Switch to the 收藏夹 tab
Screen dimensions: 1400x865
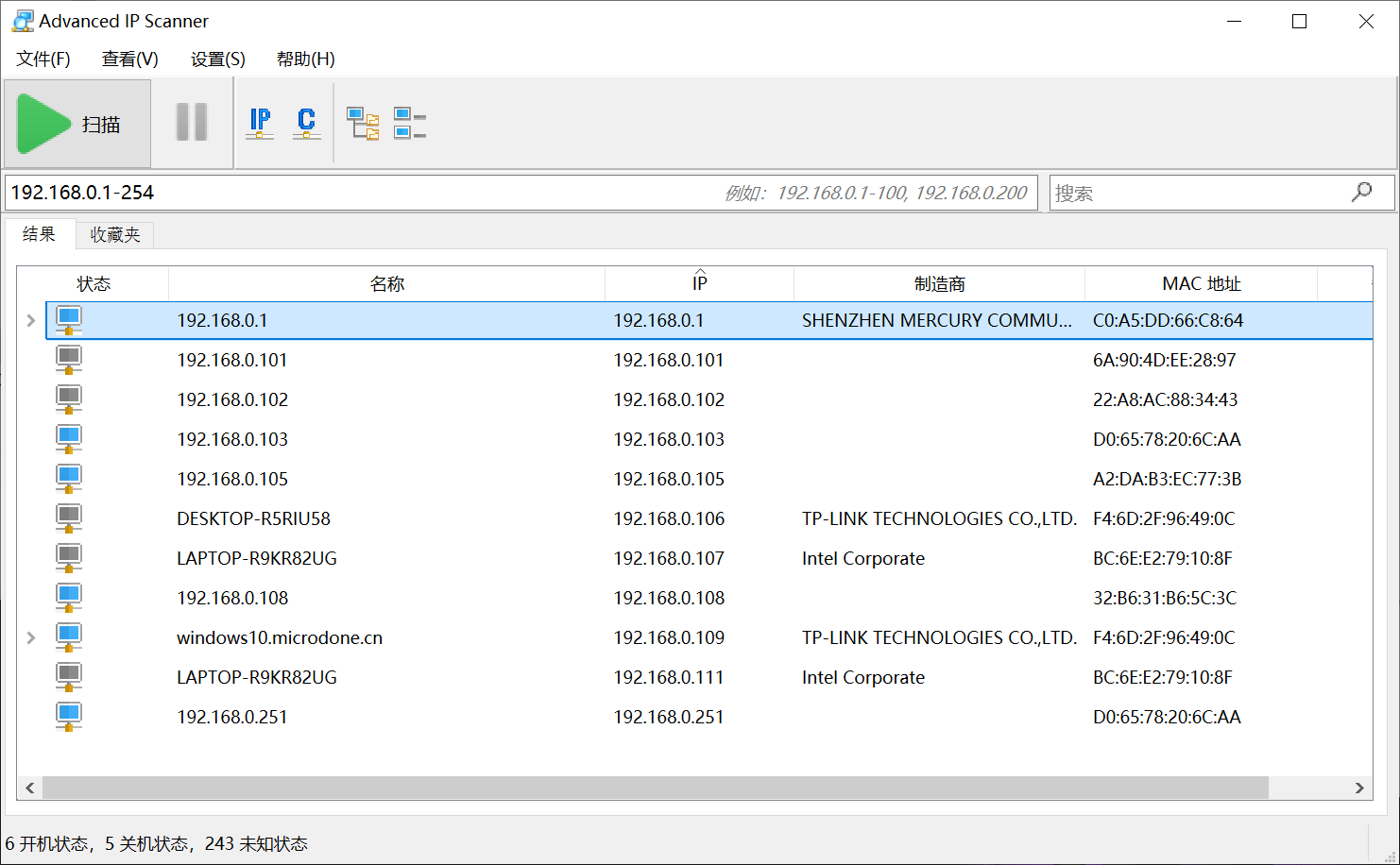click(115, 235)
